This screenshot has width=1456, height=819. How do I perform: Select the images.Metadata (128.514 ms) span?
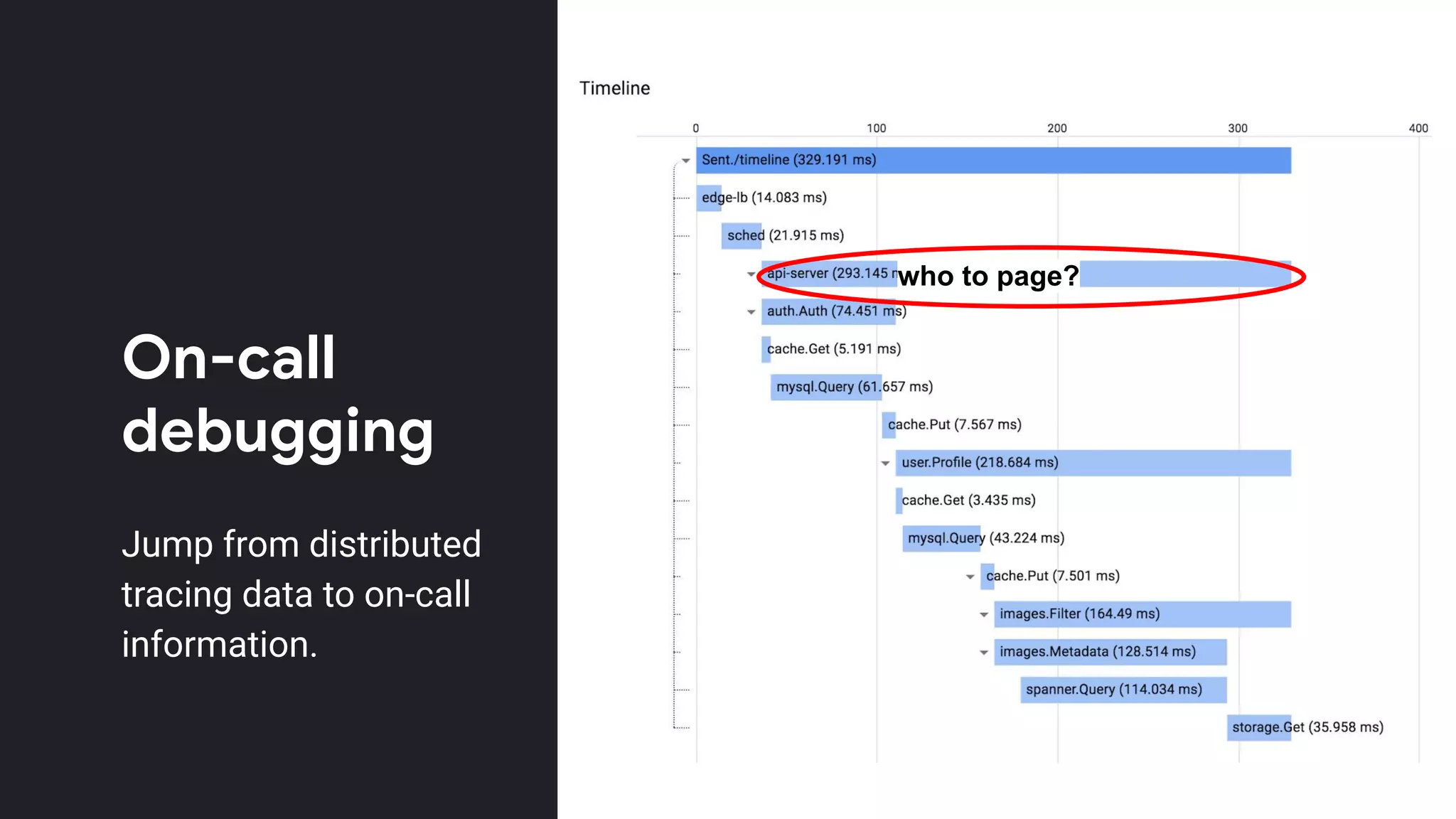[x=1110, y=652]
